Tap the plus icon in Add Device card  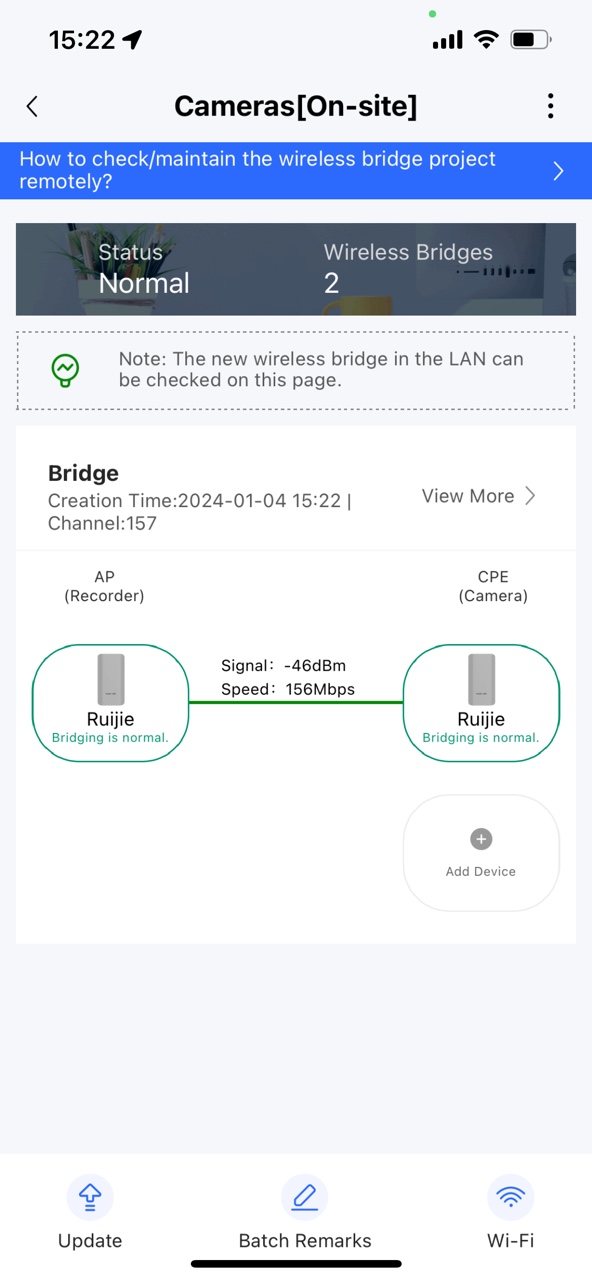[x=481, y=839]
